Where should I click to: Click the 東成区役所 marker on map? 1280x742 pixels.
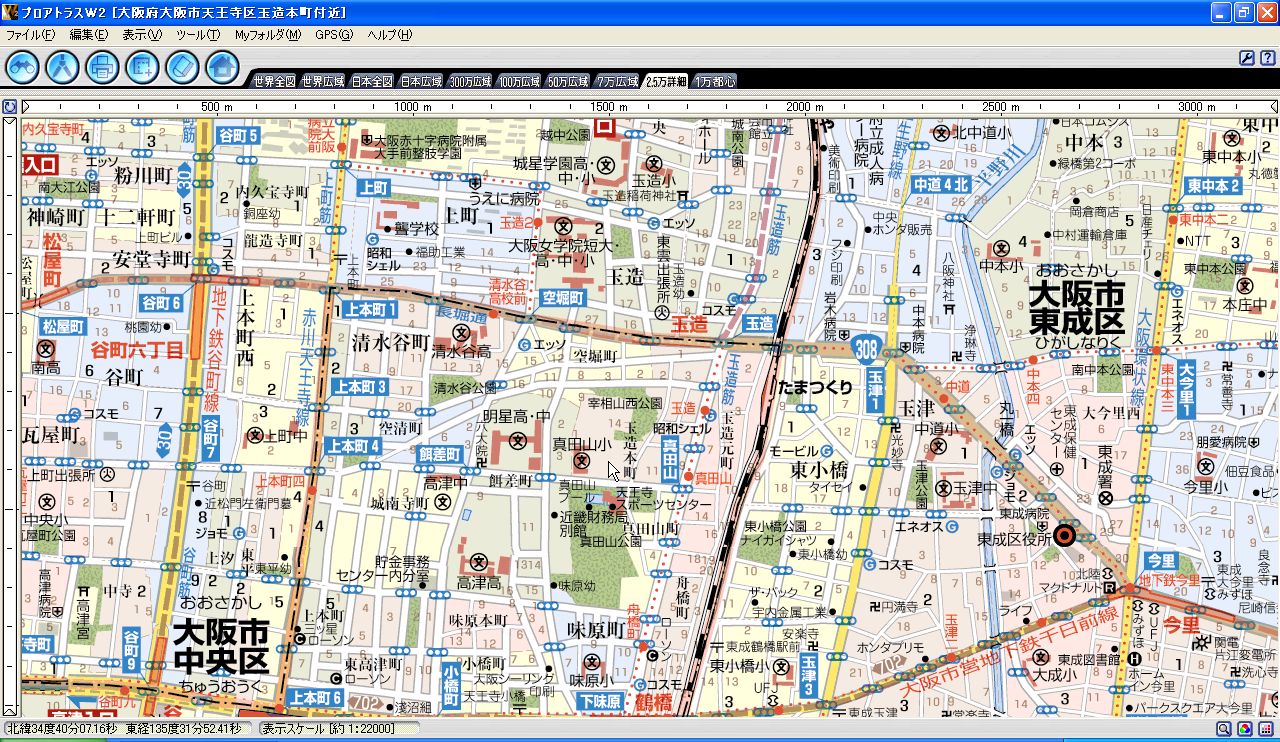click(x=1065, y=536)
